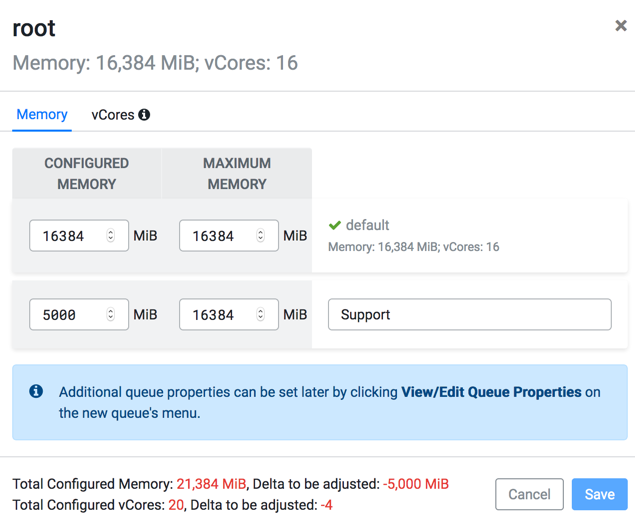Focus the Support queue maximum memory field
Image resolution: width=635 pixels, height=521 pixels.
(216, 315)
